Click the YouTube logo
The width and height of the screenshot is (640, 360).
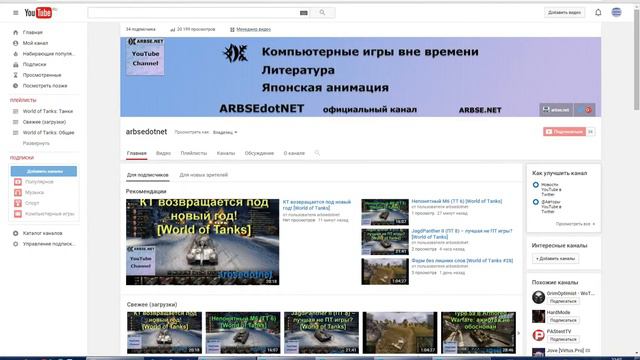click(x=38, y=13)
